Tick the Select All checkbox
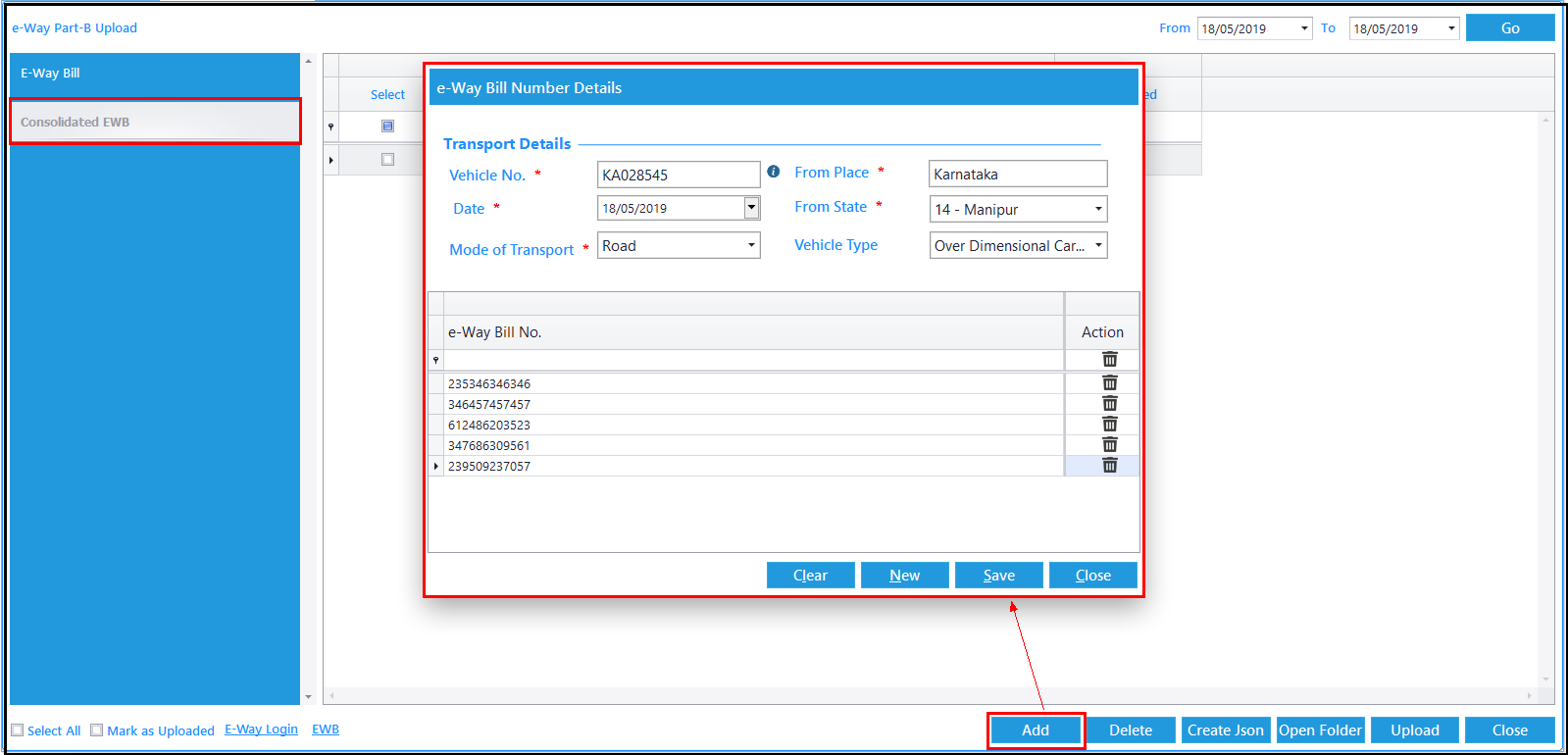This screenshot has width=1568, height=755. (18, 730)
